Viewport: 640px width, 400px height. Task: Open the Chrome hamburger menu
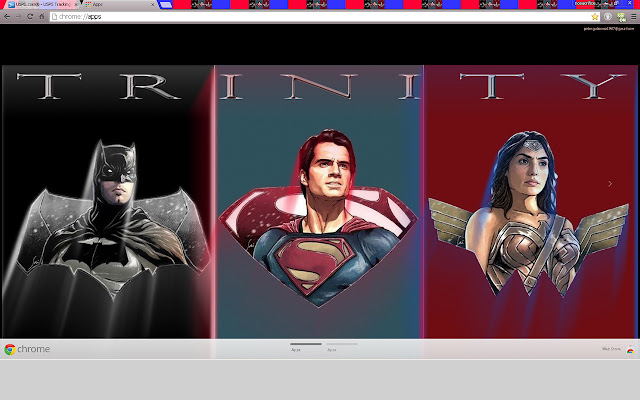[x=633, y=17]
